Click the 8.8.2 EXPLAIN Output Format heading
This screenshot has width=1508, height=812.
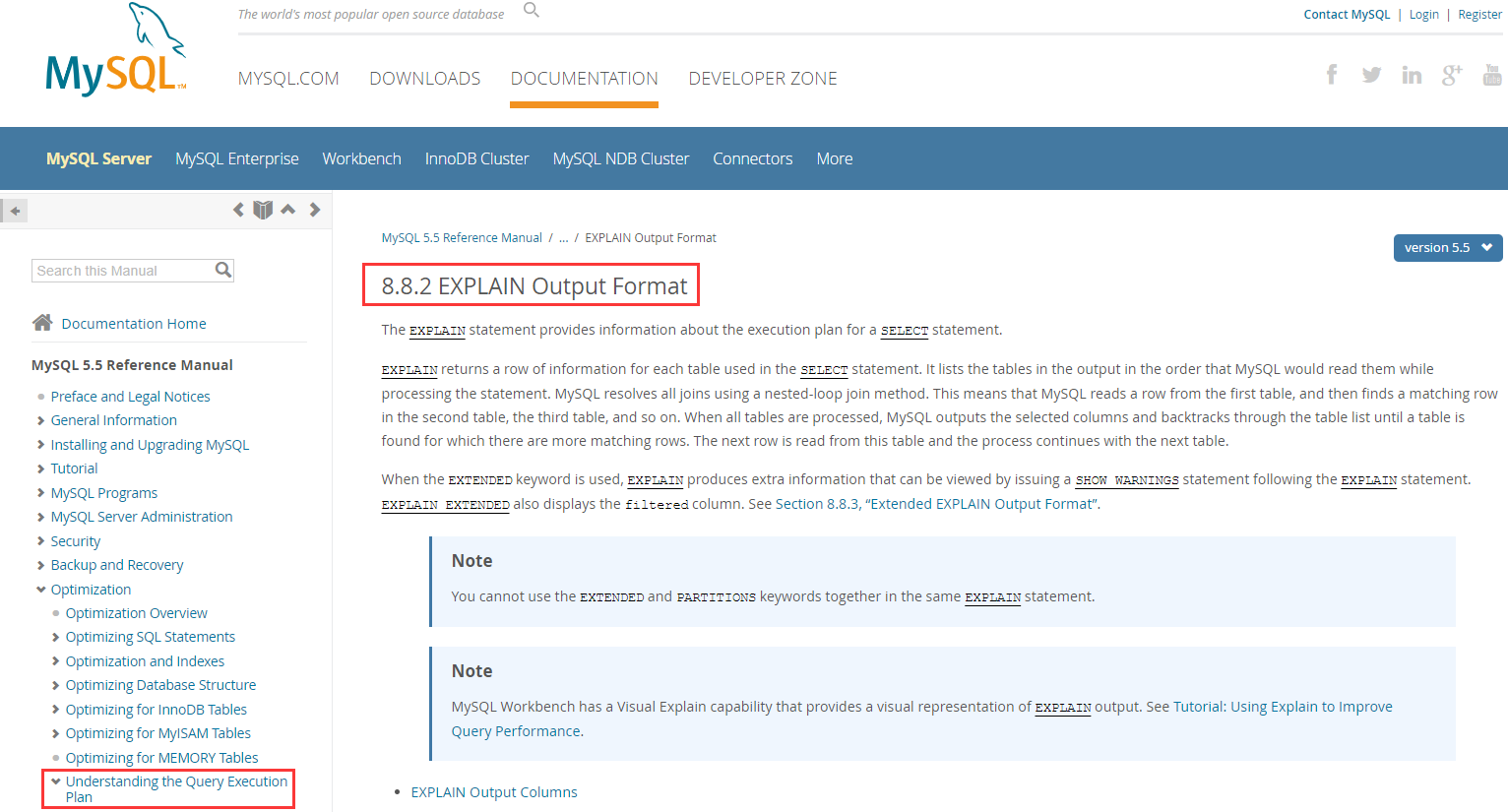tap(534, 286)
